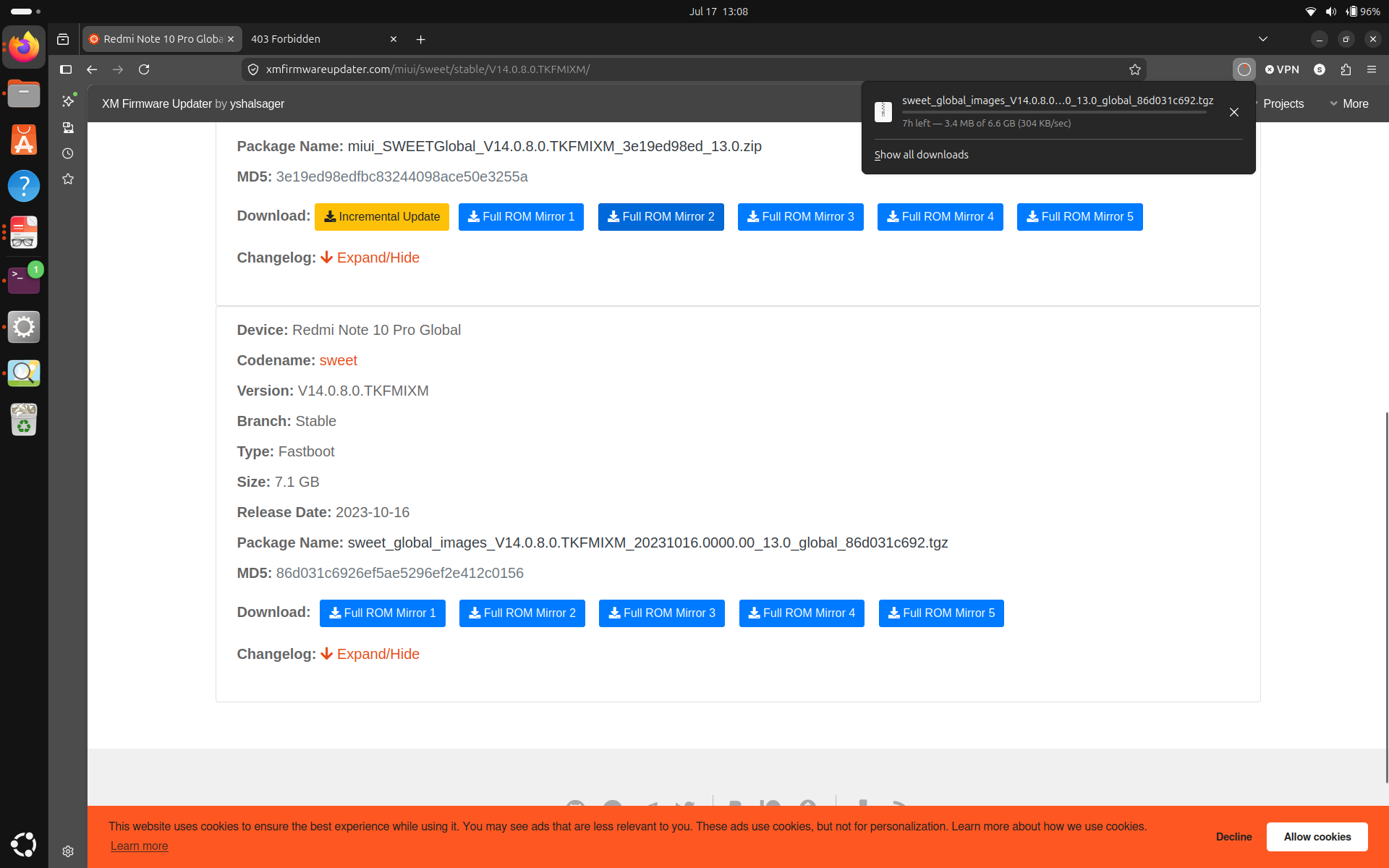
Task: Expand the More menu in the site navbar
Action: point(1349,103)
